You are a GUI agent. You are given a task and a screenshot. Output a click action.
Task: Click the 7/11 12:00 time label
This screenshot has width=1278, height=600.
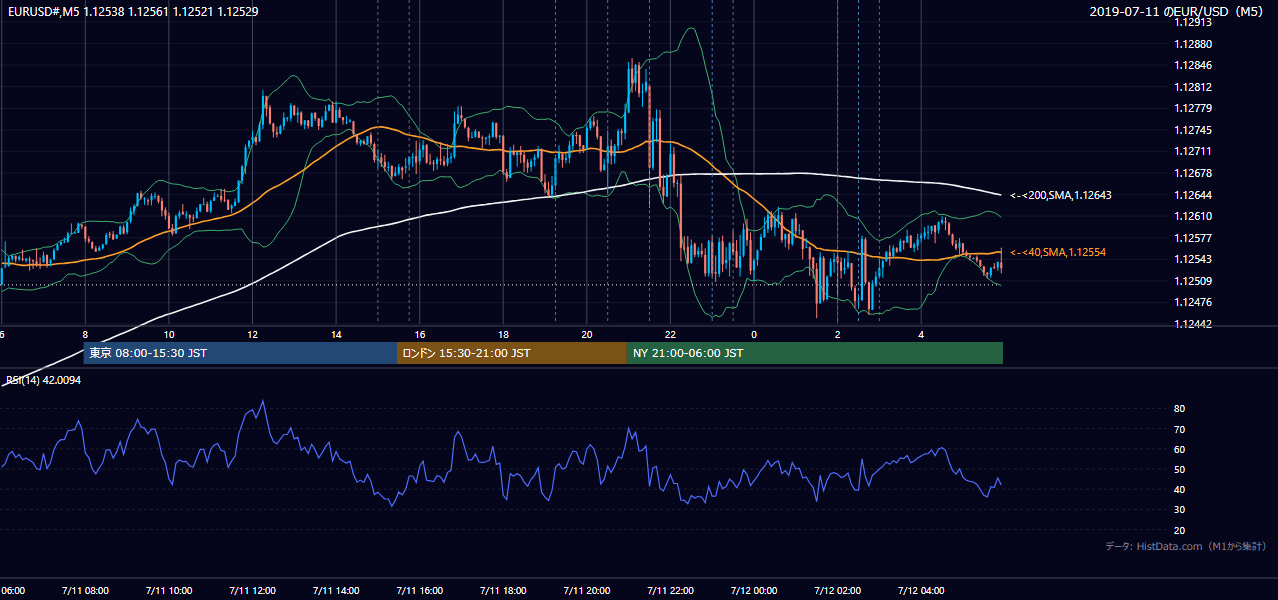[x=253, y=591]
